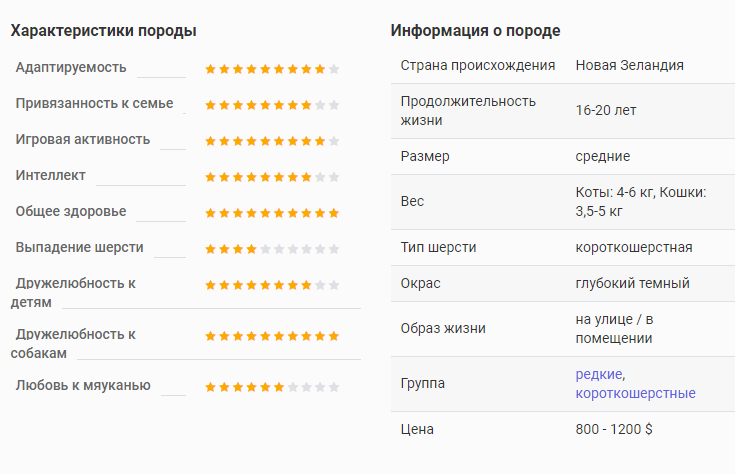Click the '800 - 1200 $' price value
This screenshot has width=735, height=474.
(614, 429)
